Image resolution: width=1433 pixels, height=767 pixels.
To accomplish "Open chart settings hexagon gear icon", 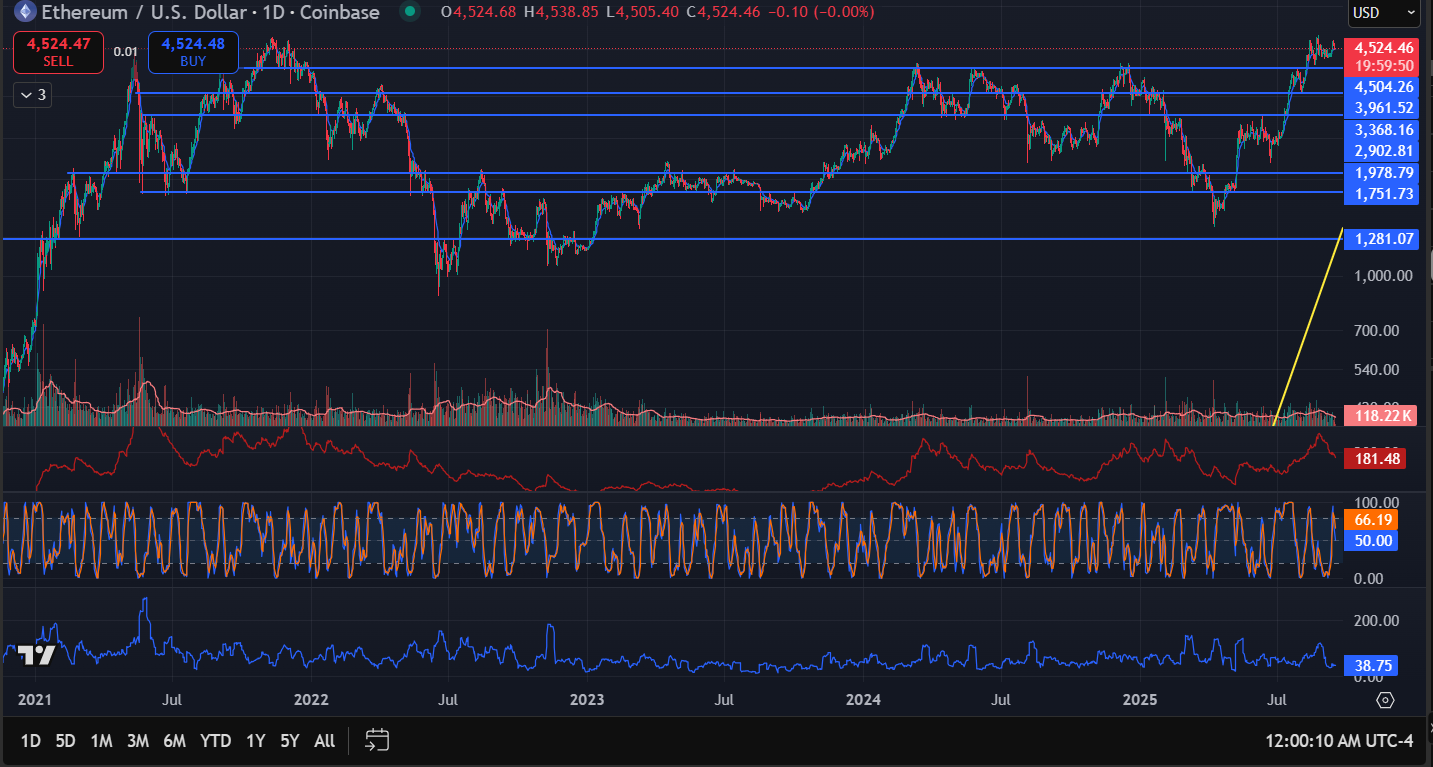I will (1385, 699).
